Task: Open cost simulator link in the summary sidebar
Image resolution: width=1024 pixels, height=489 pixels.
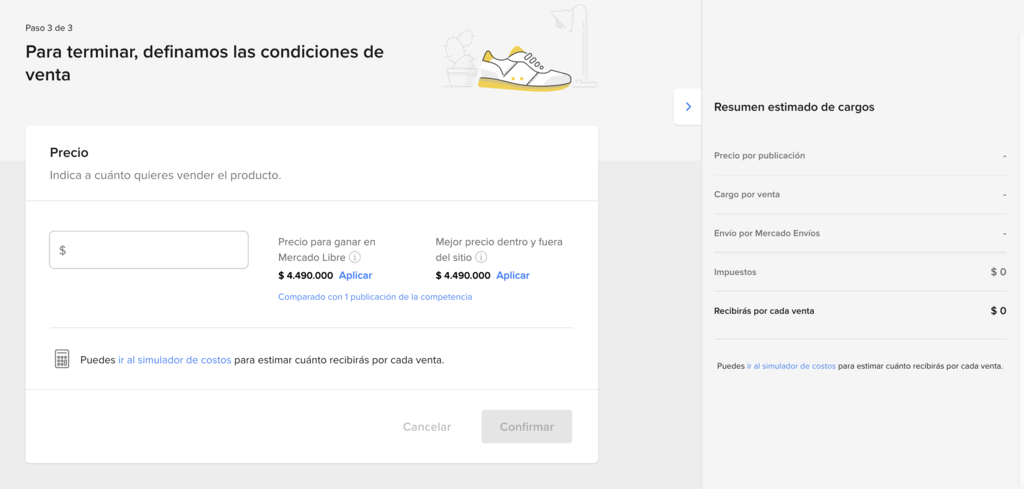Action: (x=791, y=366)
